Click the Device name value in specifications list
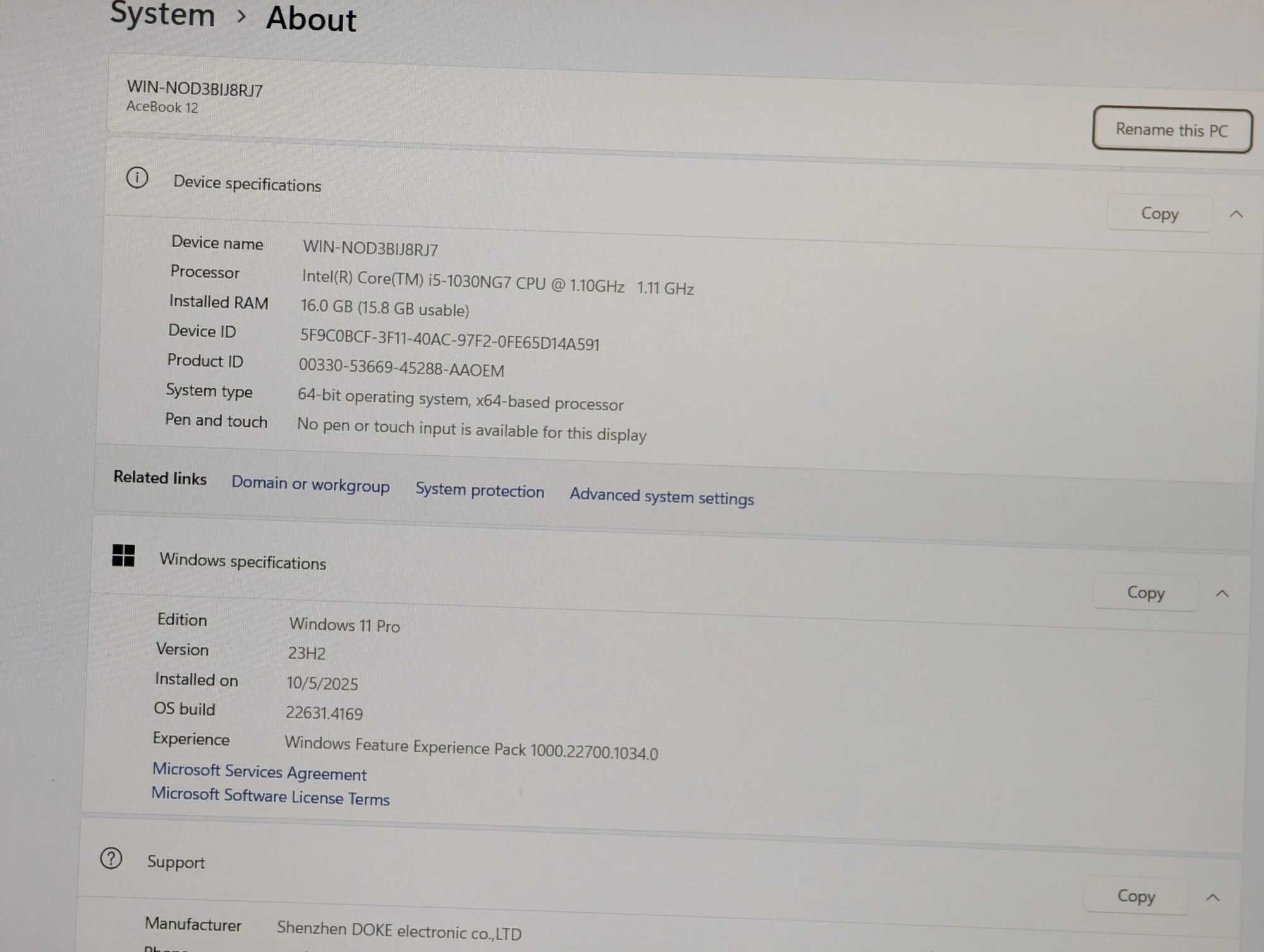 370,248
